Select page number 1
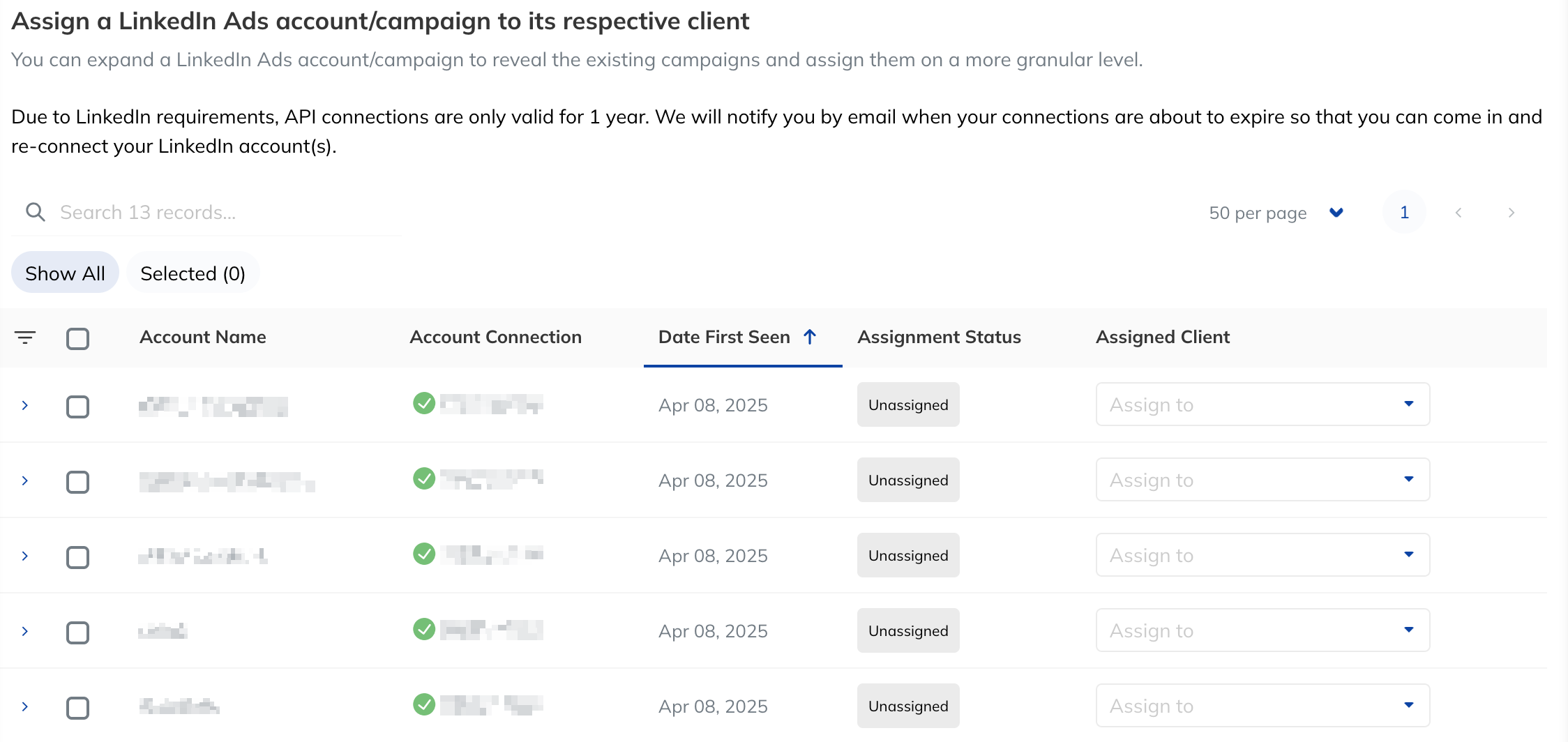The width and height of the screenshot is (1568, 742). click(1404, 212)
